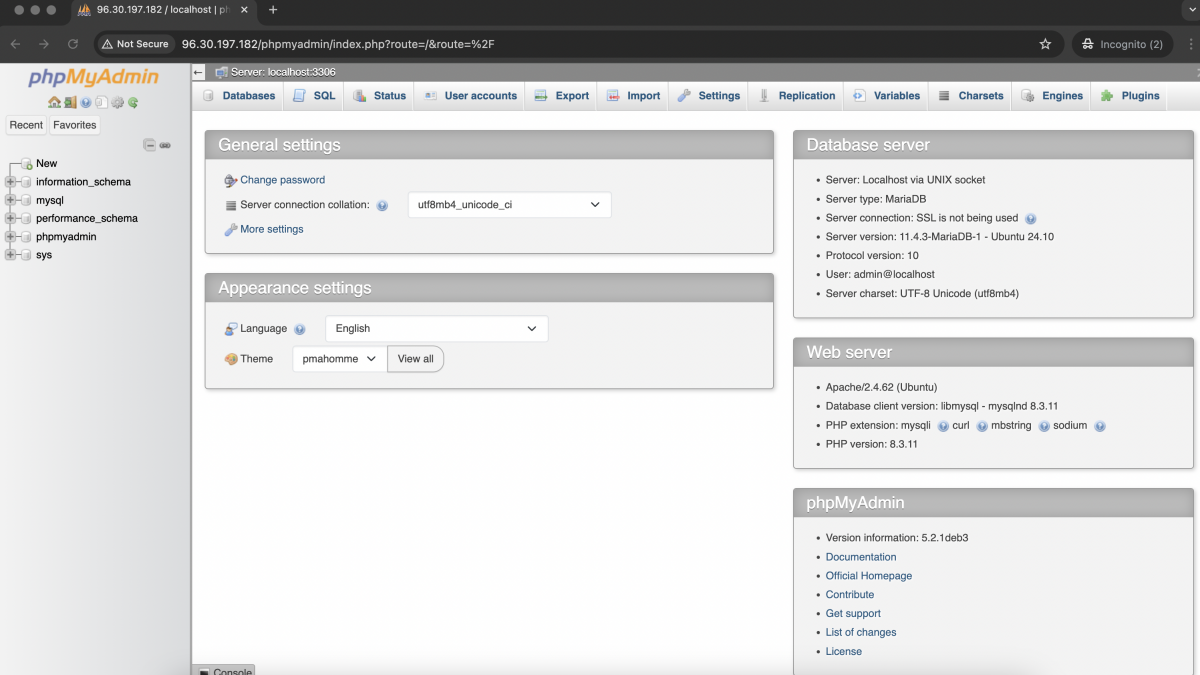The image size is (1200, 675).
Task: Click the help icon next to Language
Action: tap(300, 329)
